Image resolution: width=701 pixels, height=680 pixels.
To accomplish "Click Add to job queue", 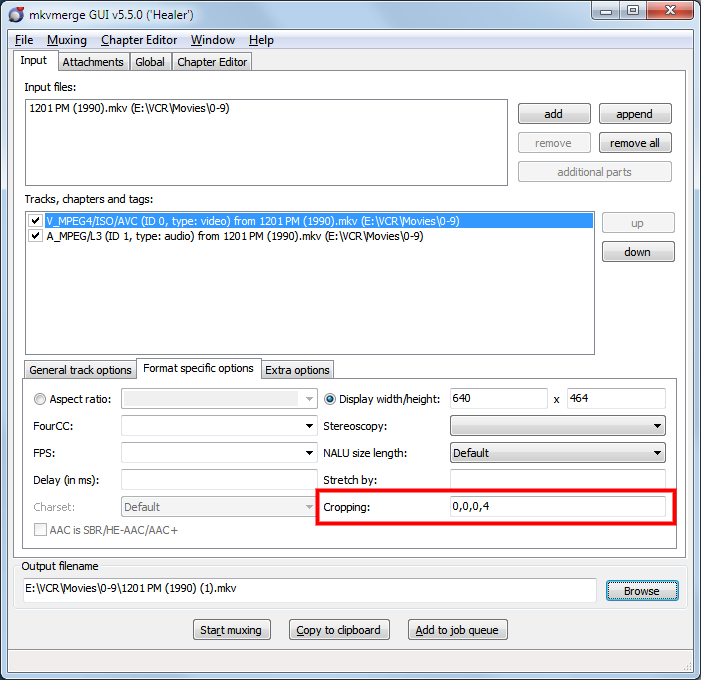I will tap(457, 630).
